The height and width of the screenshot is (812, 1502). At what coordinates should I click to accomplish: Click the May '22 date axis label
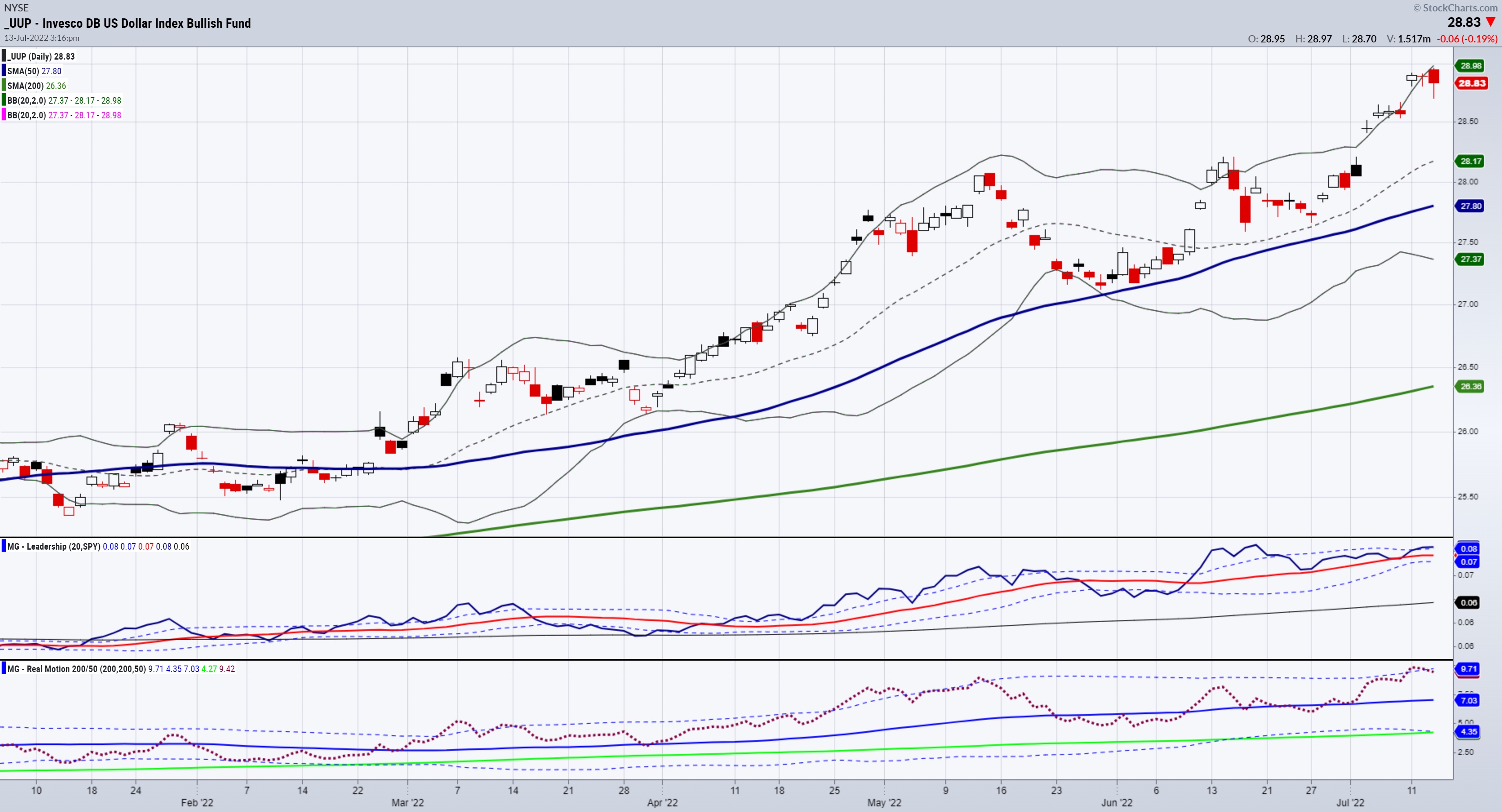point(884,803)
